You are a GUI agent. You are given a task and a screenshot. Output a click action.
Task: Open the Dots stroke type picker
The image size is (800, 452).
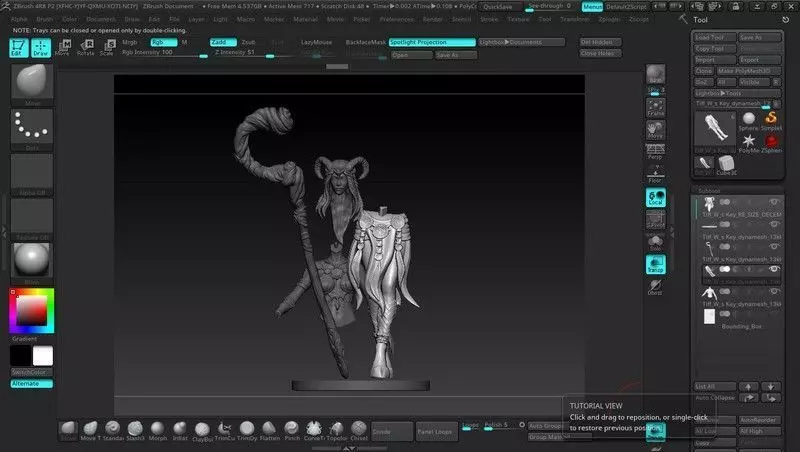pyautogui.click(x=32, y=127)
